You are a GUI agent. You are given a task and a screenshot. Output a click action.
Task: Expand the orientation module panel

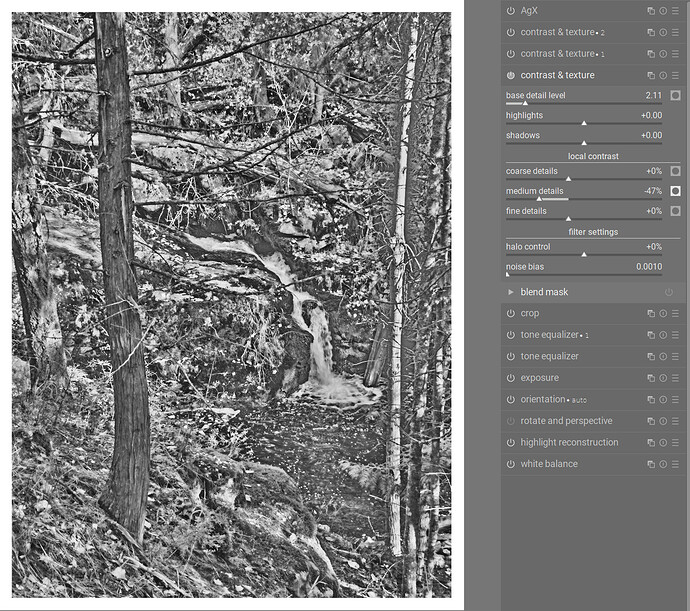click(x=554, y=400)
